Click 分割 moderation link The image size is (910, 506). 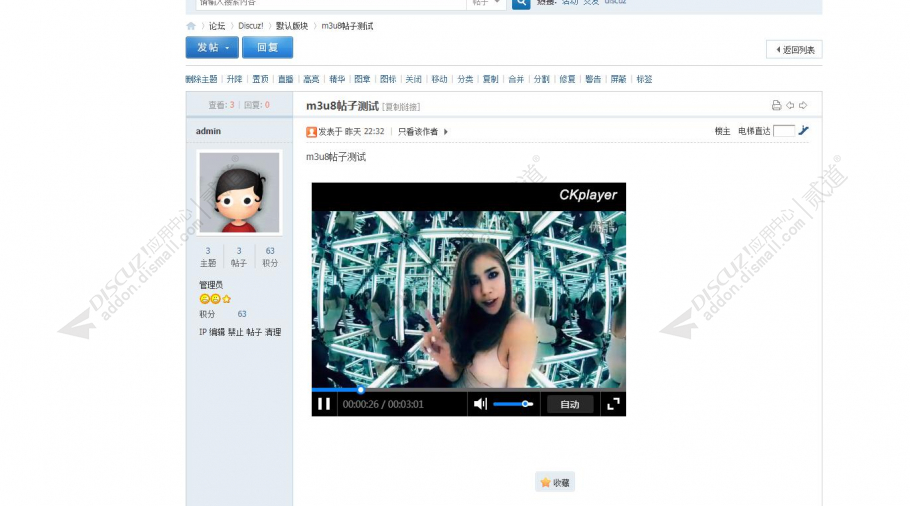pyautogui.click(x=541, y=79)
